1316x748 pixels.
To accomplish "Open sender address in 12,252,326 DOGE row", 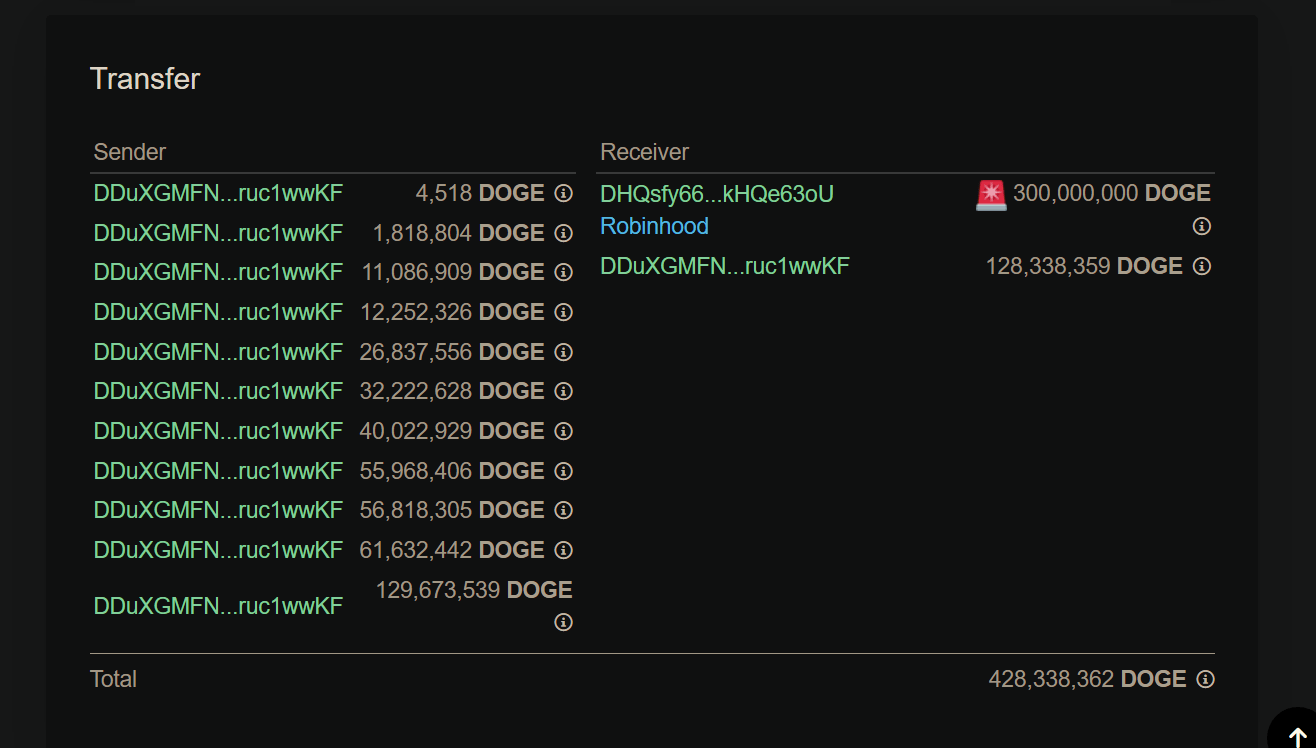I will [x=218, y=312].
